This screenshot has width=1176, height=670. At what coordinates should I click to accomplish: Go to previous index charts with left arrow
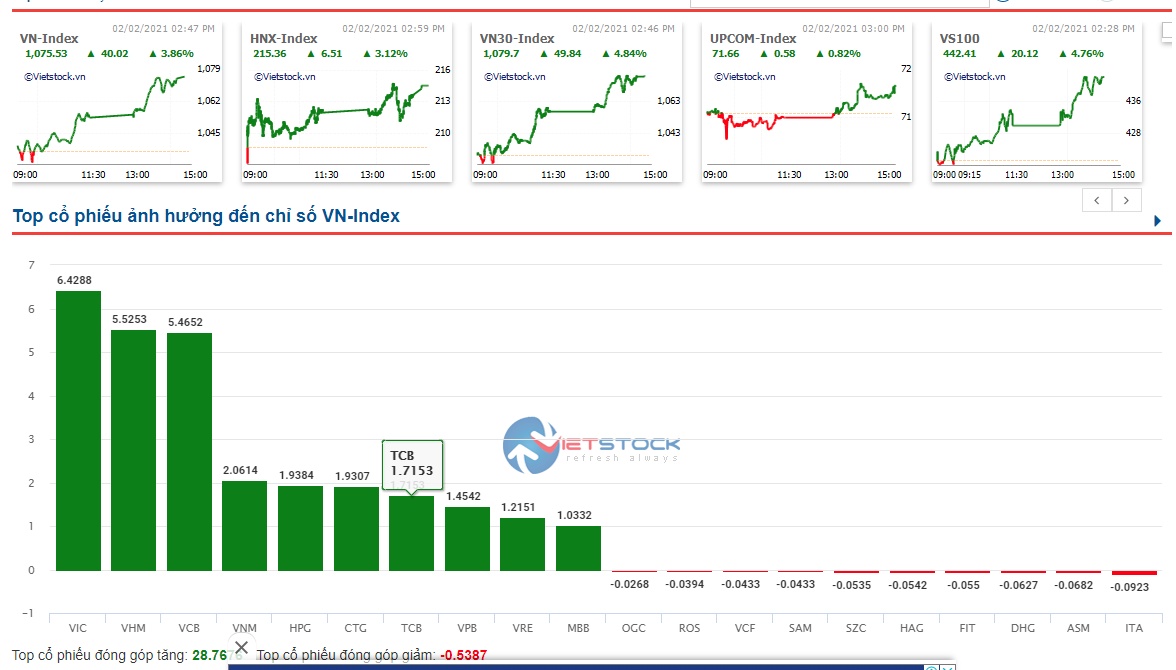click(1097, 201)
